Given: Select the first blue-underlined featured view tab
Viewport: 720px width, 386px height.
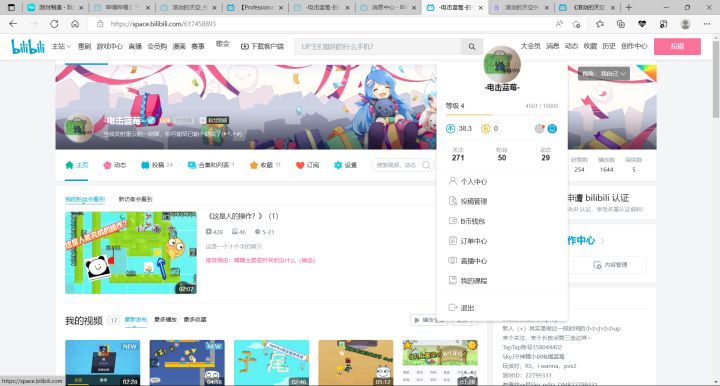Looking at the screenshot, I should point(85,199).
